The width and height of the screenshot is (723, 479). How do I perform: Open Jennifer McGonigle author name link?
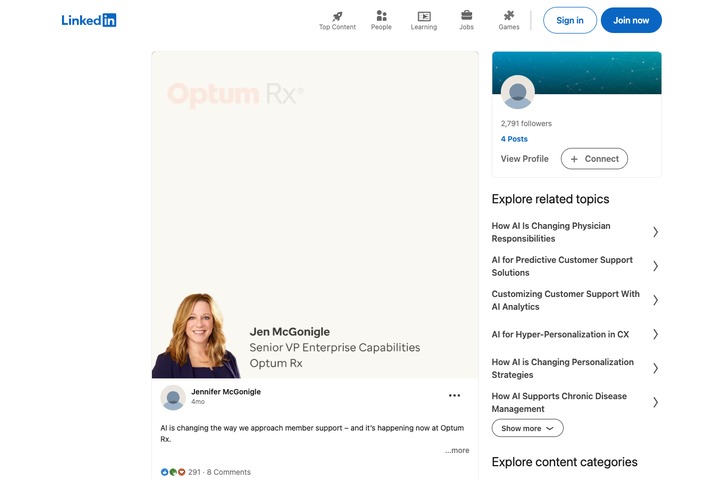[x=226, y=392]
